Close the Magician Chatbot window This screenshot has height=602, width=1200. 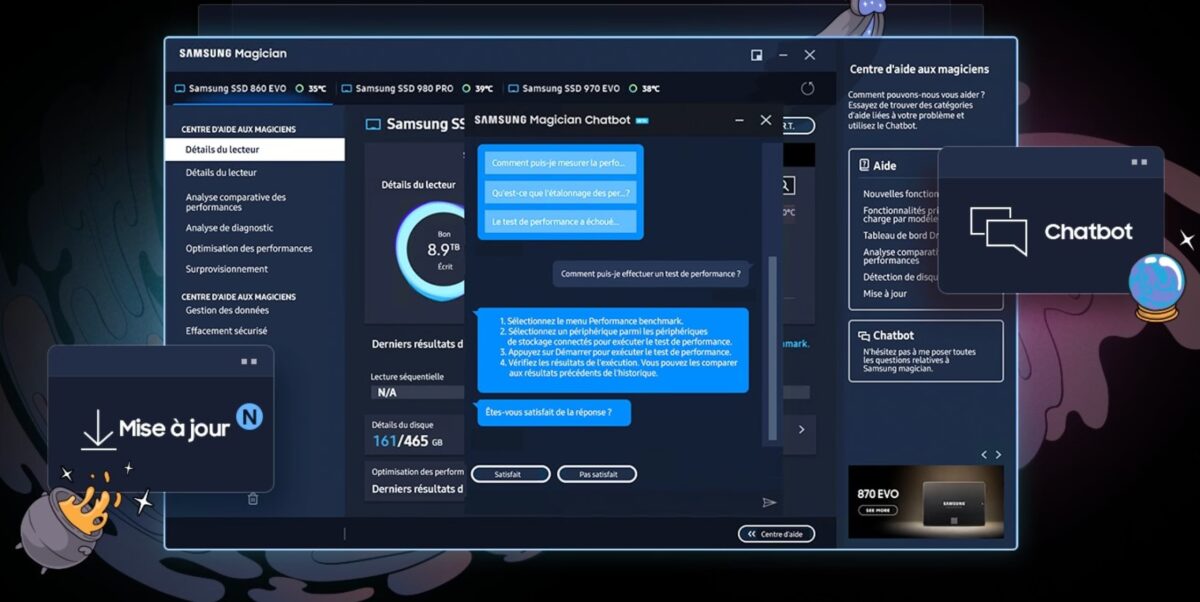(x=766, y=120)
